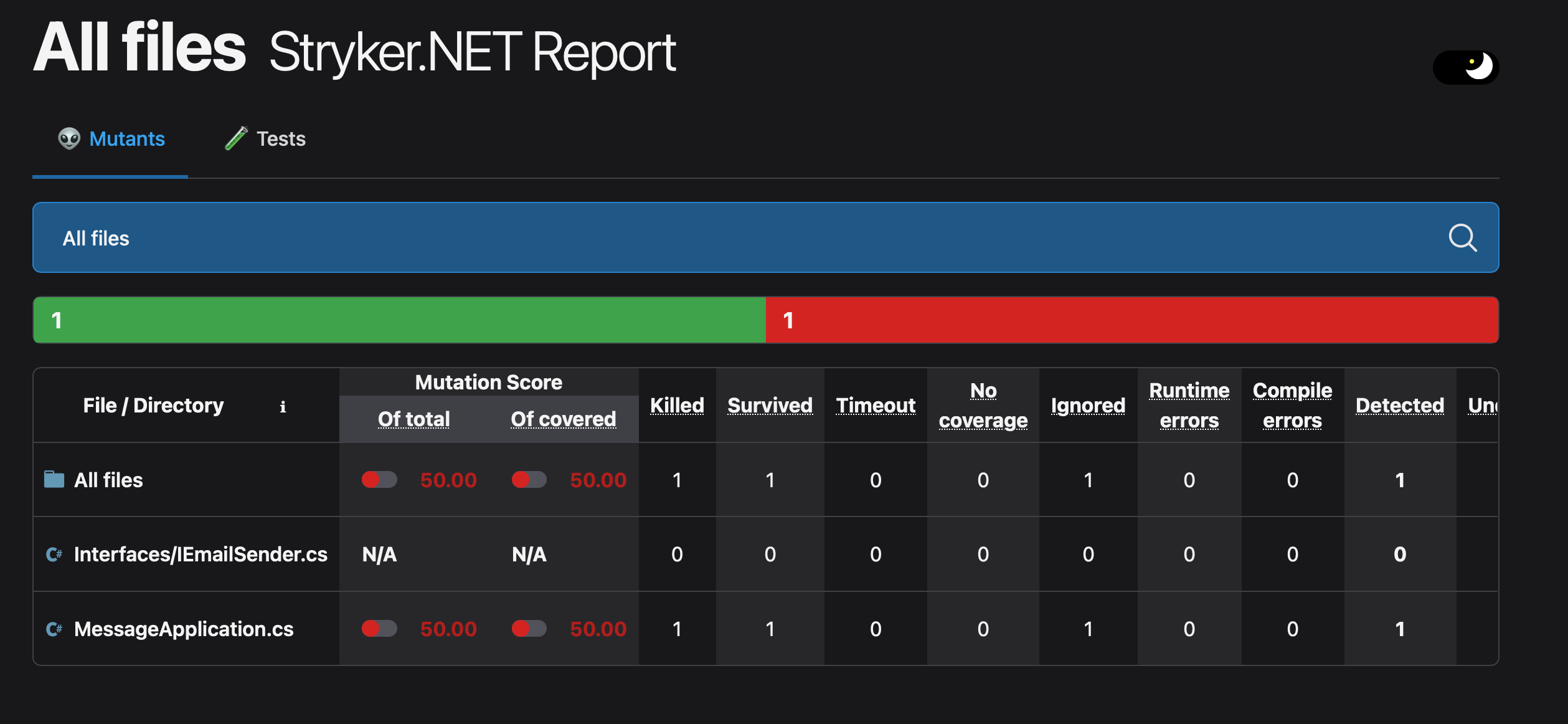1568x724 pixels.
Task: Click the C# icon for MessageApplication.cs
Action: (54, 629)
